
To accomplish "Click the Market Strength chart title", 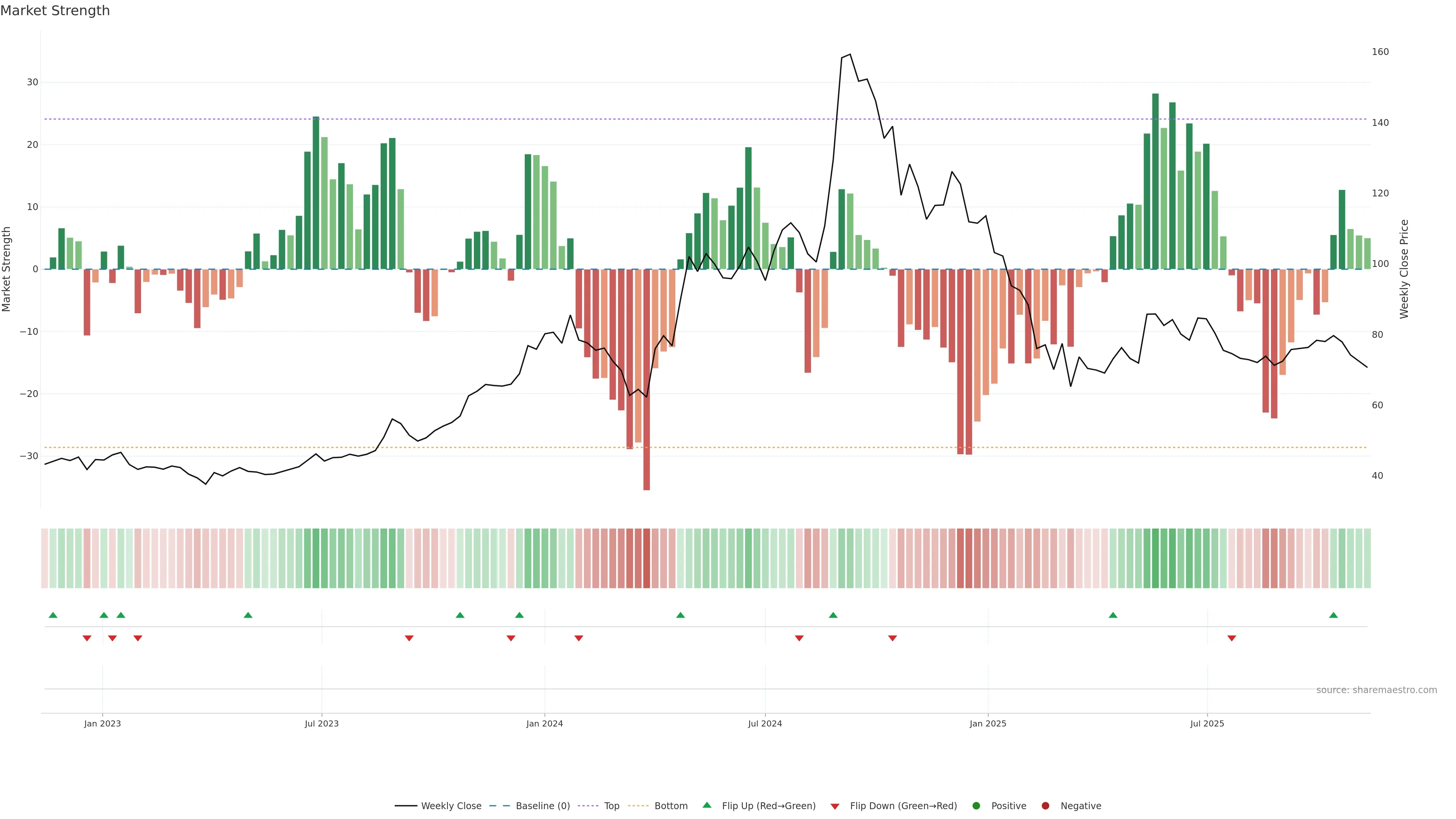I will [55, 11].
